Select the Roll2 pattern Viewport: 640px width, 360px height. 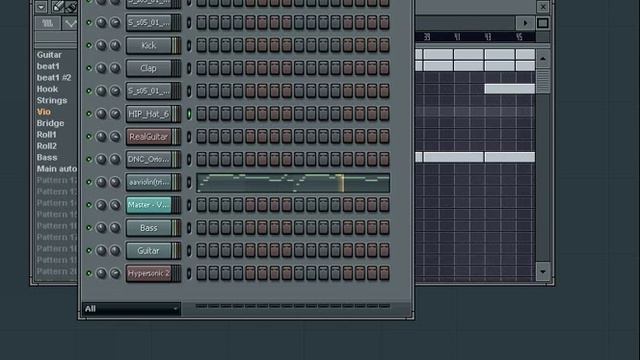pyautogui.click(x=47, y=146)
